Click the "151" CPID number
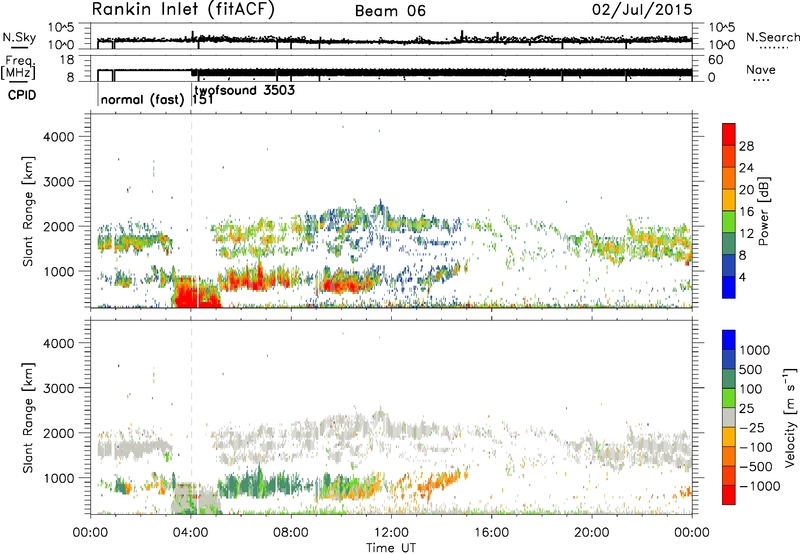 [x=203, y=99]
